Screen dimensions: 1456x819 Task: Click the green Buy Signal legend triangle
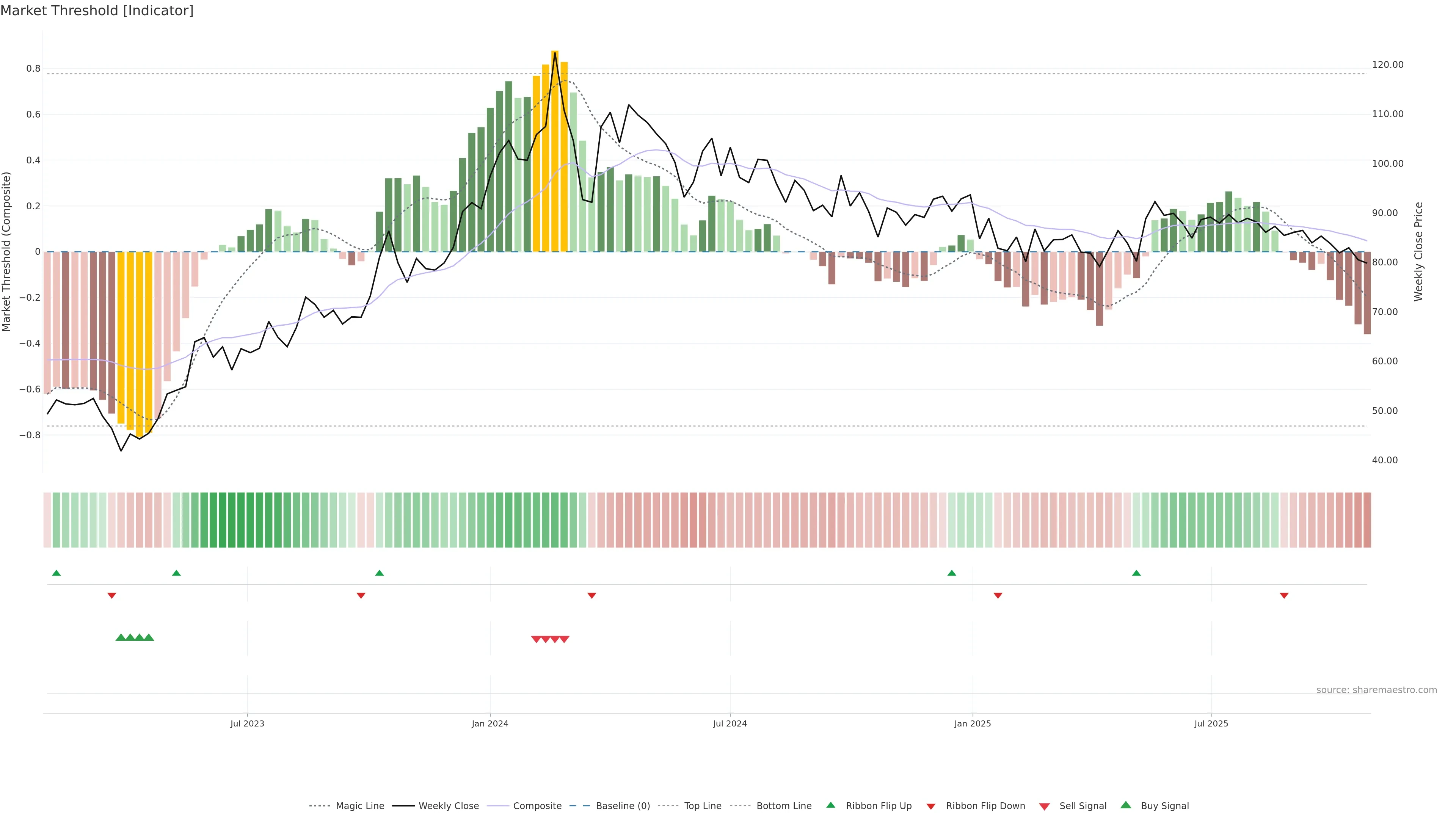pos(1125,805)
